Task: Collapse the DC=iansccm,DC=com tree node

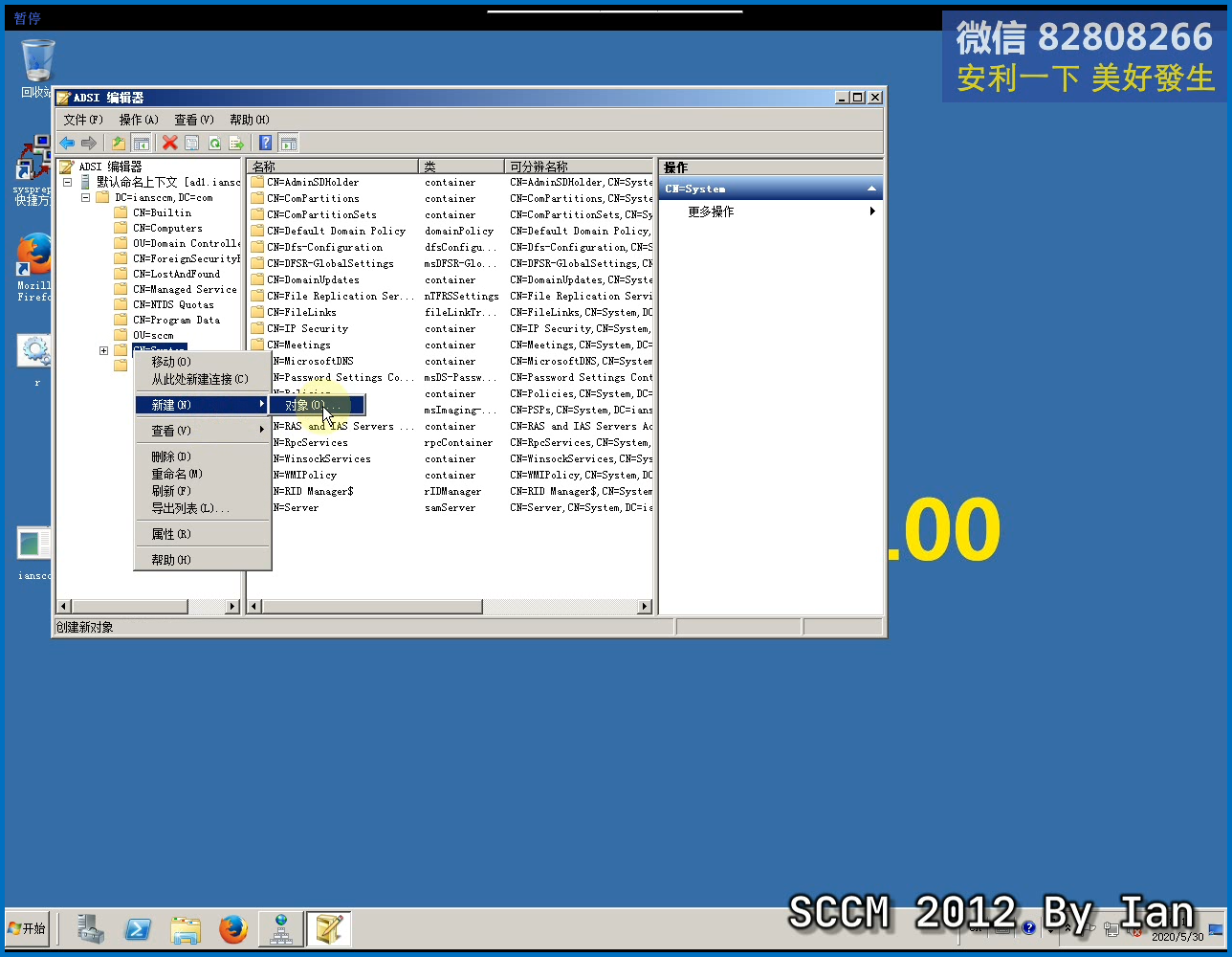Action: [x=85, y=197]
